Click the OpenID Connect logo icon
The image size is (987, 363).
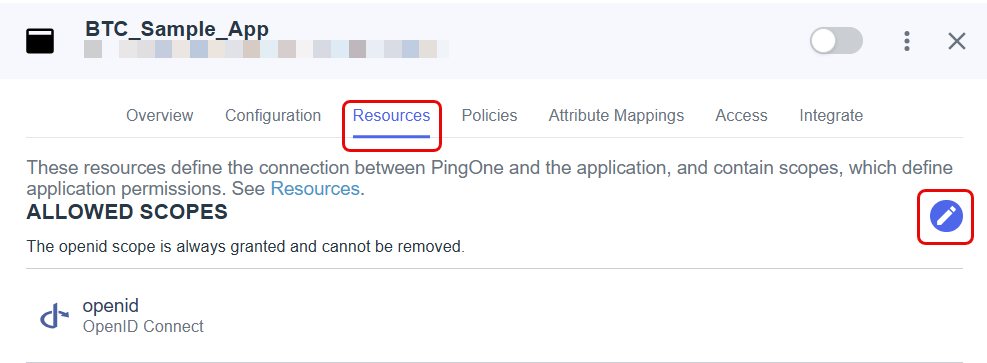click(55, 316)
